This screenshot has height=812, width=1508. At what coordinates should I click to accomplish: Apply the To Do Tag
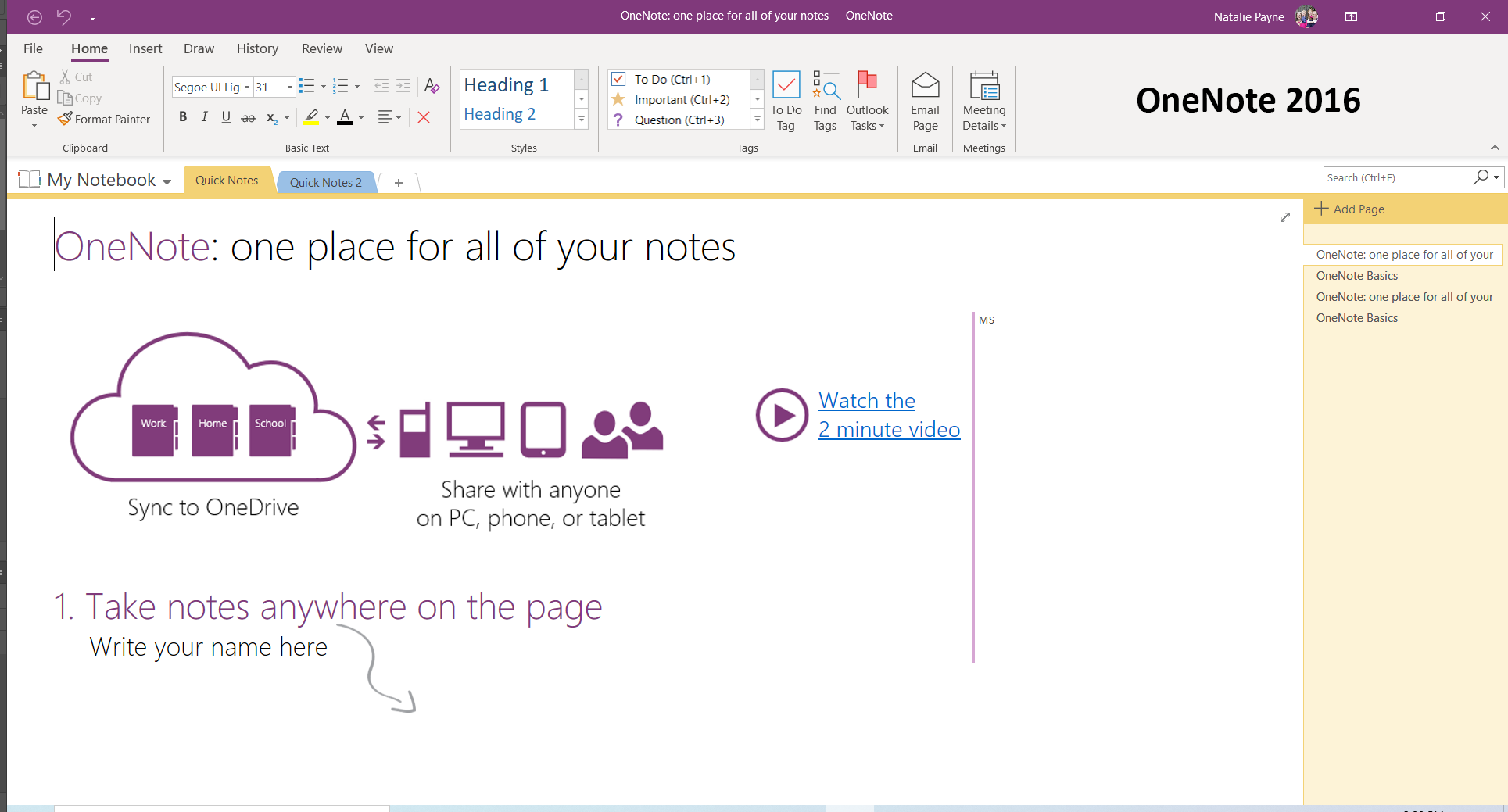786,100
